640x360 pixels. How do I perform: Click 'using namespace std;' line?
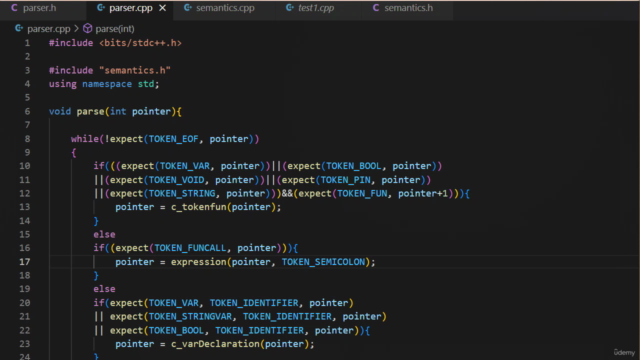click(104, 84)
